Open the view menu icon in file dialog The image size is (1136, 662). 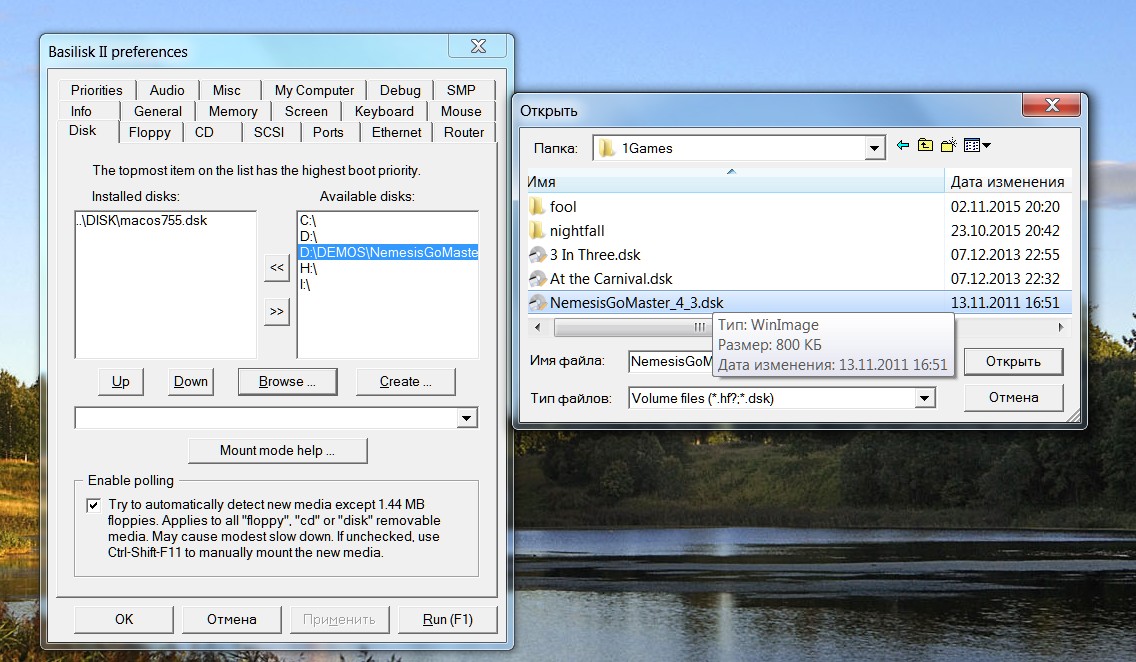tap(977, 146)
